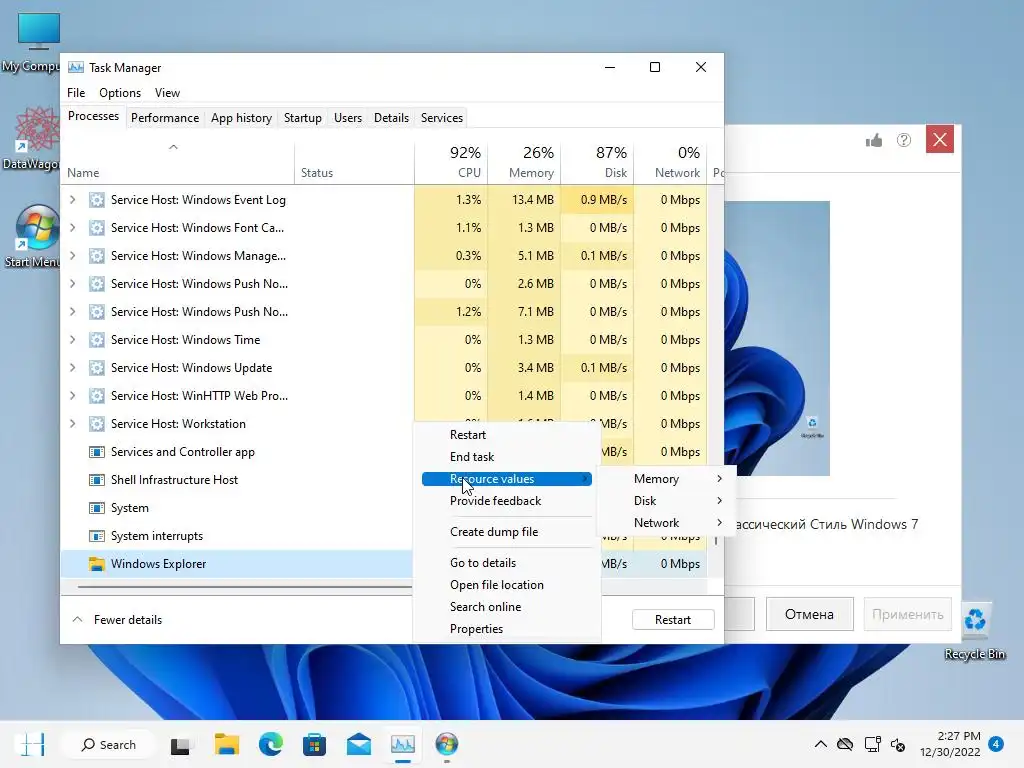Click the Windows 7 orb taskbar icon
The image size is (1024, 768).
click(x=447, y=744)
